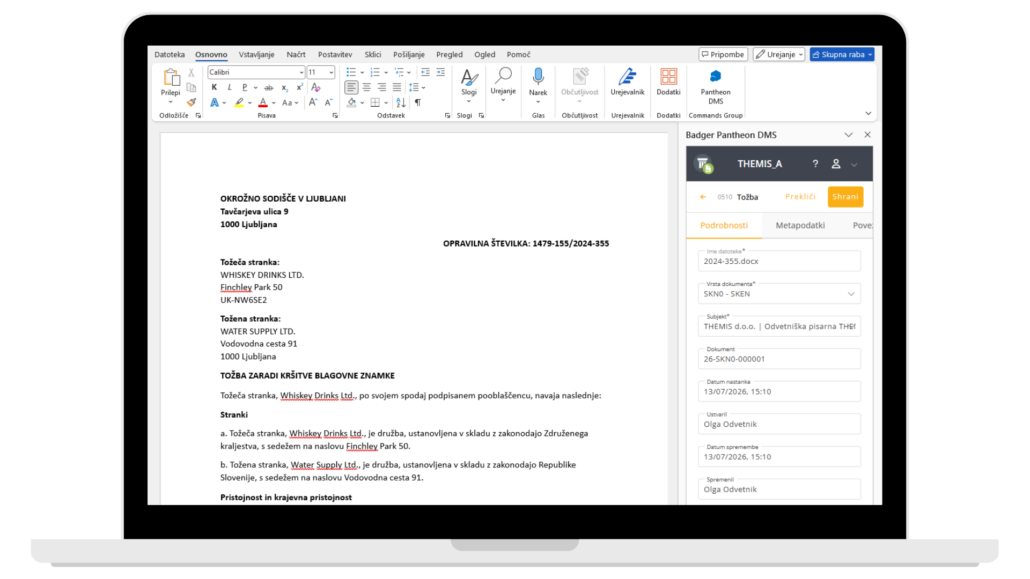1030x579 pixels.
Task: Toggle align left paragraph
Action: [351, 87]
